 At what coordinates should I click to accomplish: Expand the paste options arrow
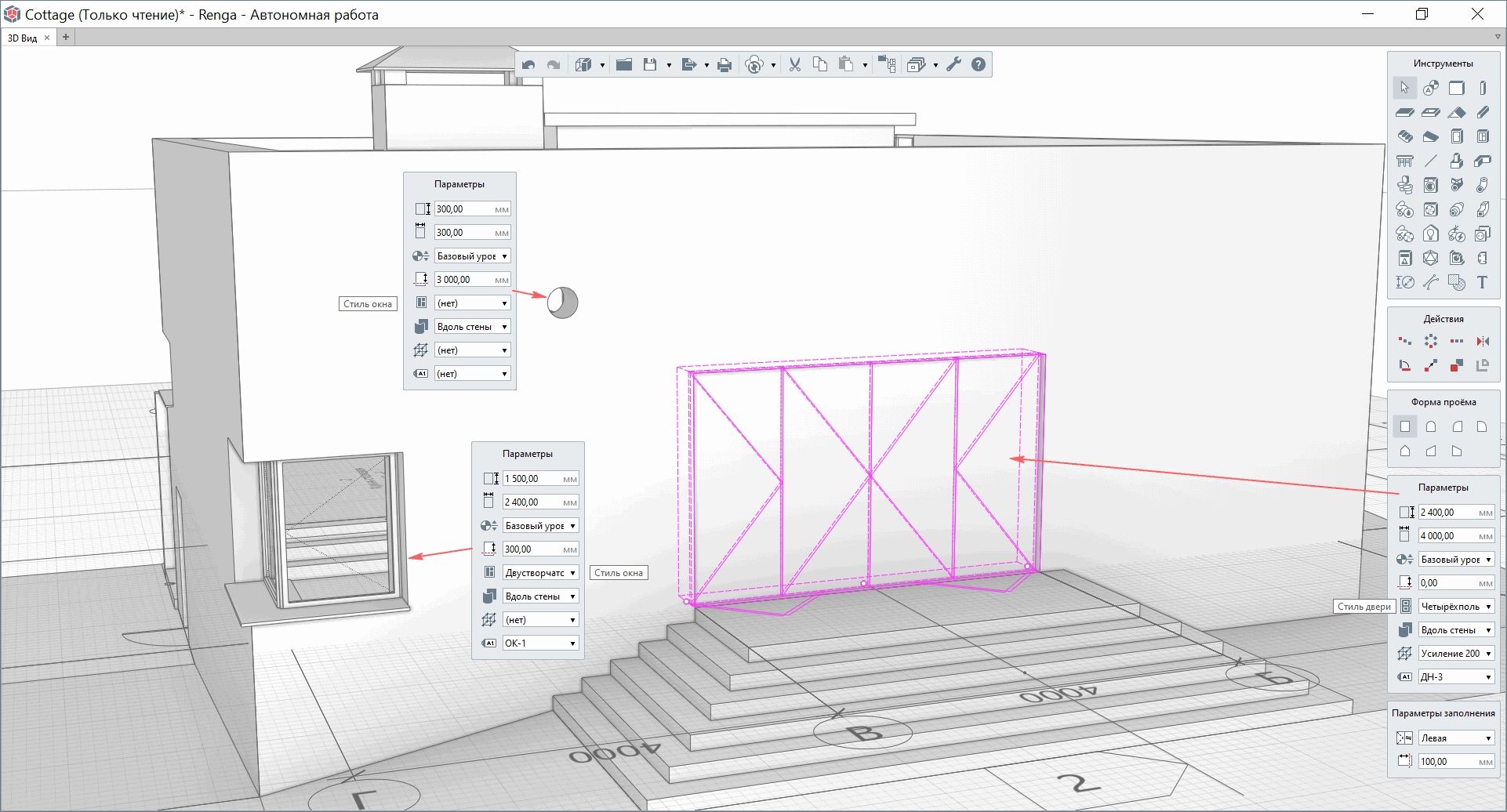click(x=865, y=66)
